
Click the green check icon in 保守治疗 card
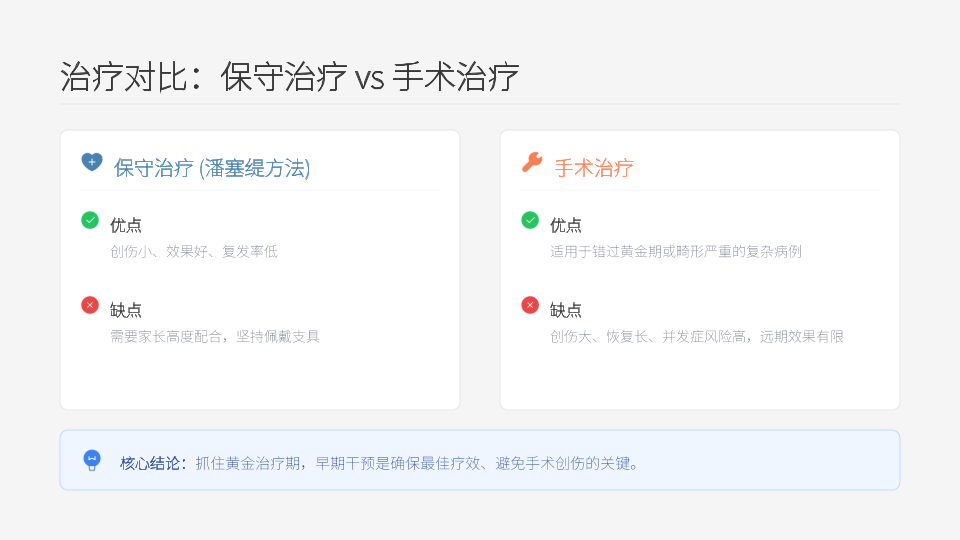(90, 220)
